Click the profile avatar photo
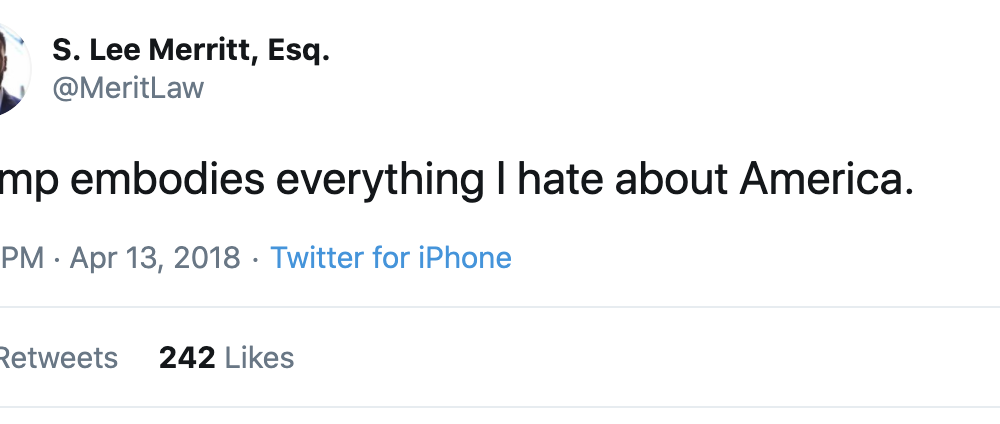Viewport: 1000px width, 424px height. [x=10, y=70]
